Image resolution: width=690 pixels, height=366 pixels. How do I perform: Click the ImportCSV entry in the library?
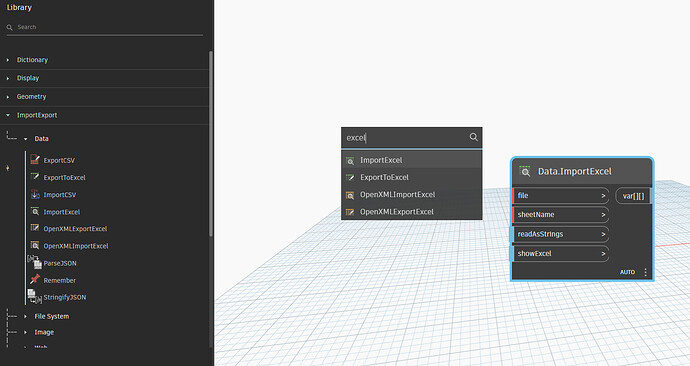pos(60,194)
